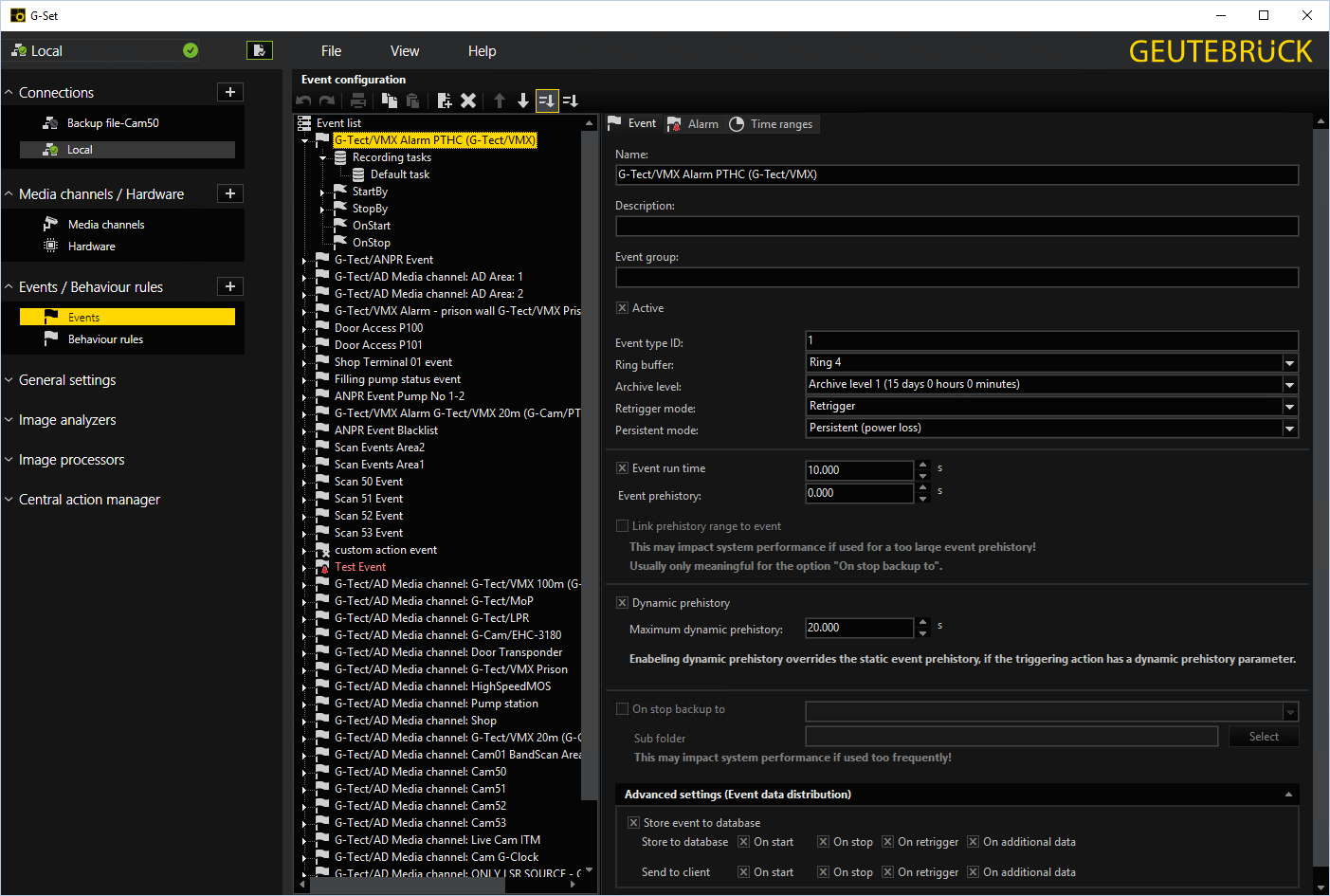
Task: Select the Local connection entry
Action: pos(127,150)
